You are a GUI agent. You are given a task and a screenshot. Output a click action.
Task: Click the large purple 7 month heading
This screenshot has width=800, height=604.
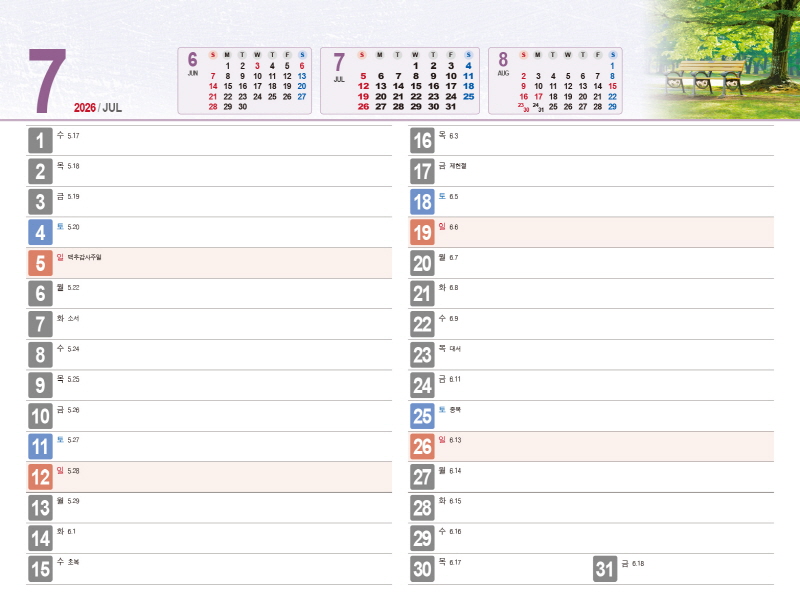tap(48, 82)
